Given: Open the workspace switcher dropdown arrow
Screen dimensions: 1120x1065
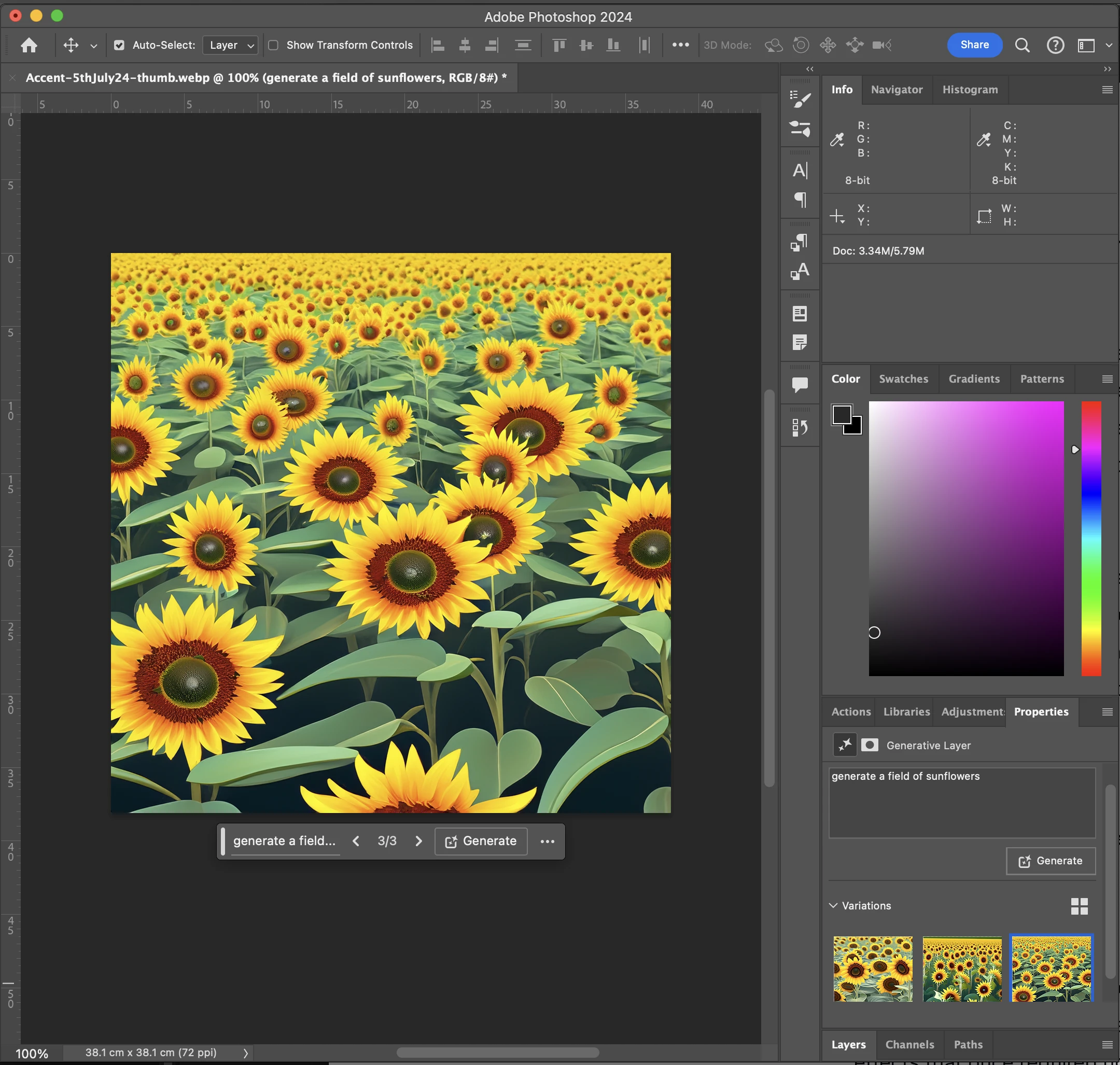Looking at the screenshot, I should (x=1108, y=45).
